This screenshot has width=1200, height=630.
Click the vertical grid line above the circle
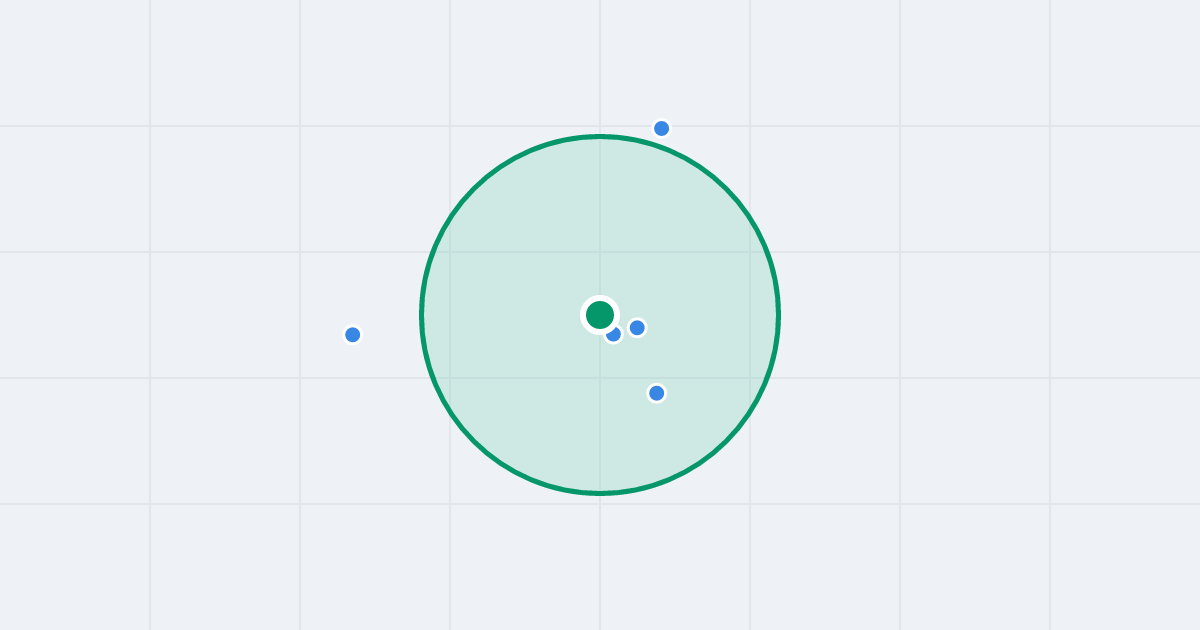(x=600, y=65)
